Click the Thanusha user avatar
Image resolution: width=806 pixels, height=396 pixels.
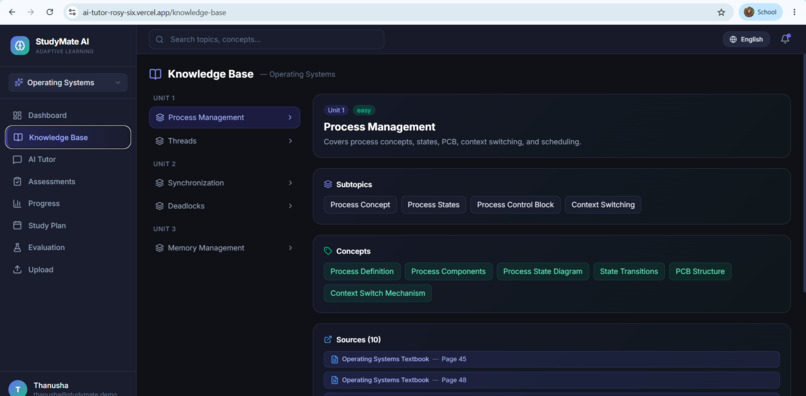coord(18,388)
